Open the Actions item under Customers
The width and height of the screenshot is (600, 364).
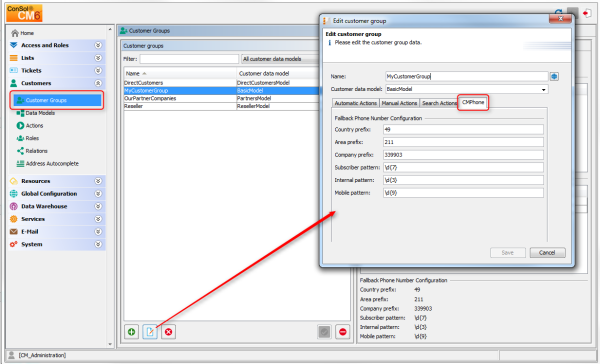point(30,126)
